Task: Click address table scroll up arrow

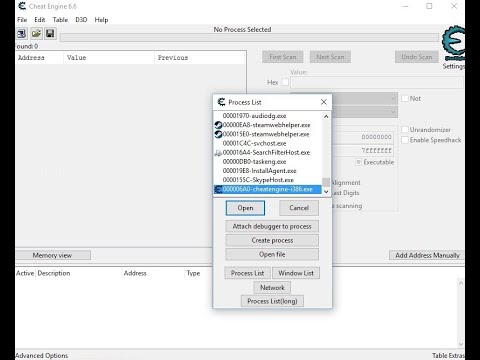Action: [461, 283]
